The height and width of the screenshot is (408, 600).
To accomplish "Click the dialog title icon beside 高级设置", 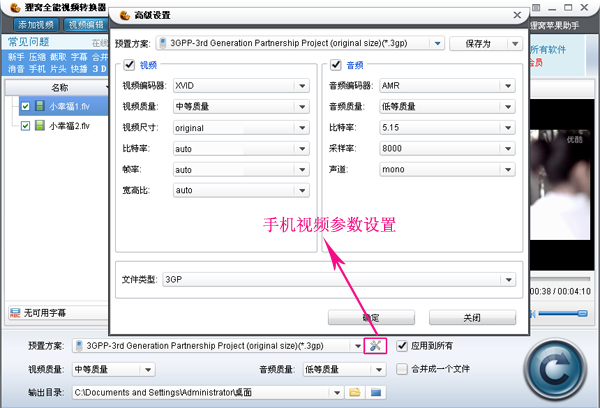I will coord(124,15).
